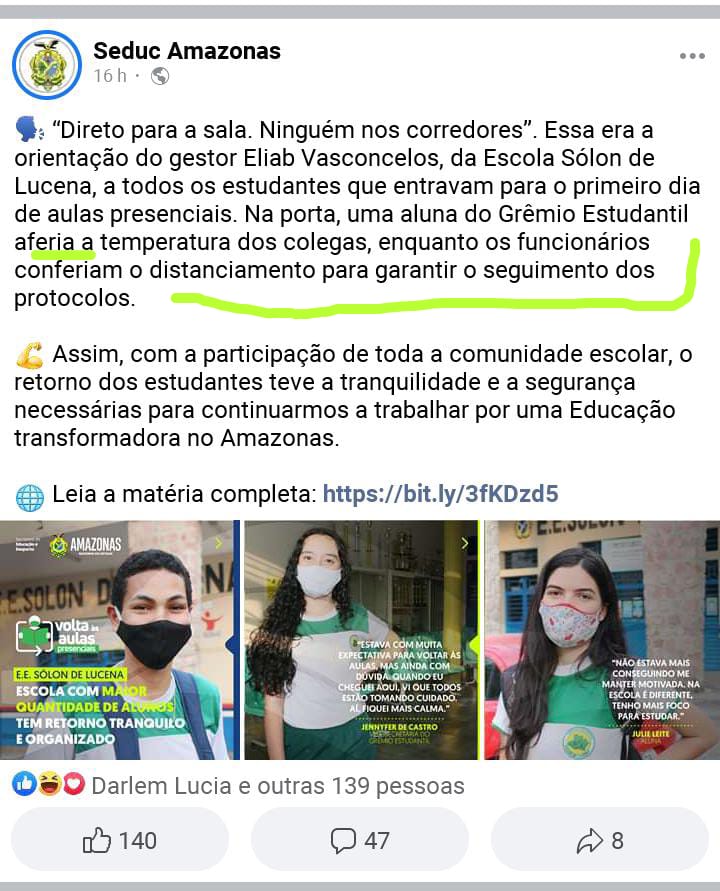Image resolution: width=720 pixels, height=891 pixels.
Task: Like the post with thumbs-up button
Action: [x=120, y=840]
